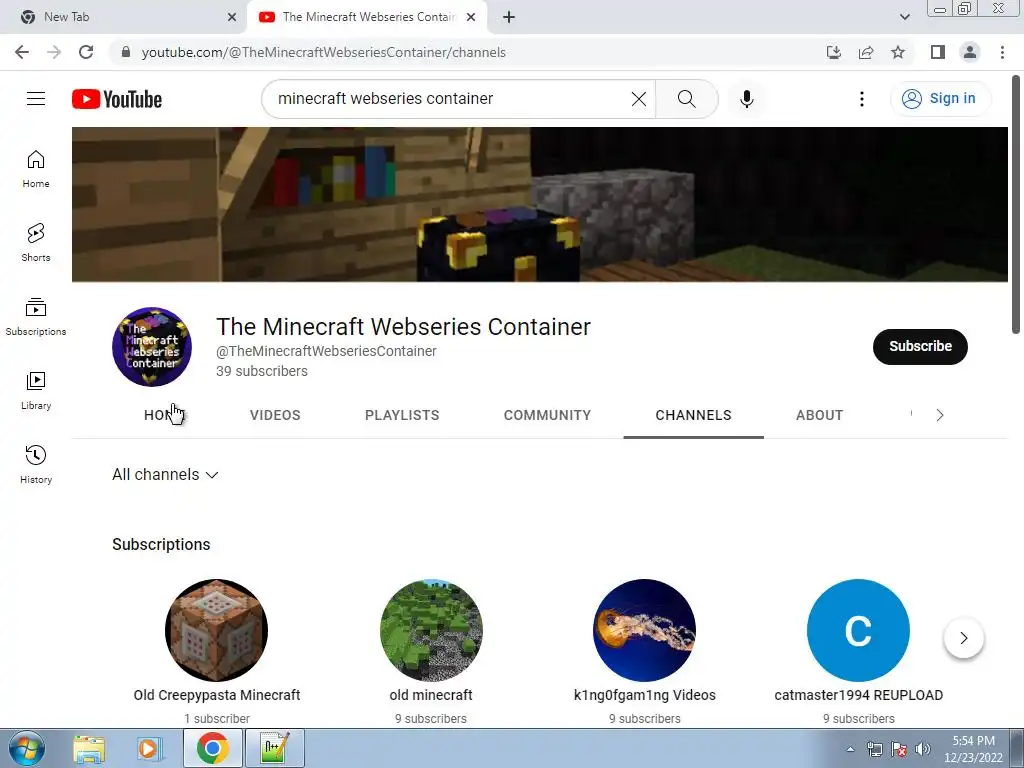Screen dimensions: 1024x768
Task: Click the @TheMinecraftWebseriesContainer handle text
Action: point(326,351)
